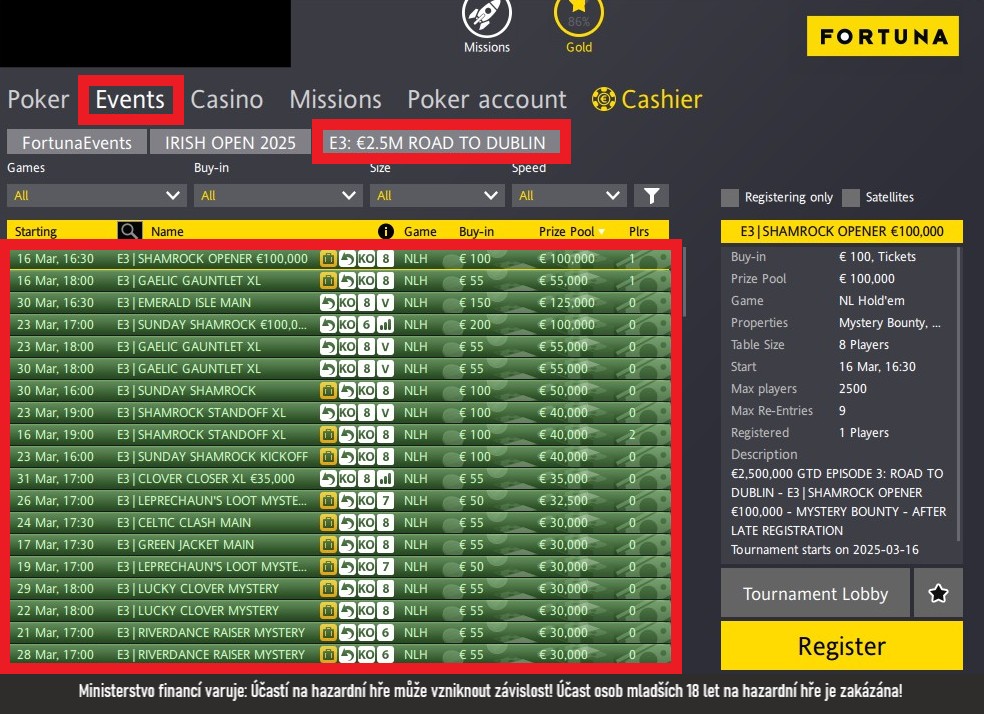Select the CLOVER CLOSER XL €35,000 row

tap(340, 479)
